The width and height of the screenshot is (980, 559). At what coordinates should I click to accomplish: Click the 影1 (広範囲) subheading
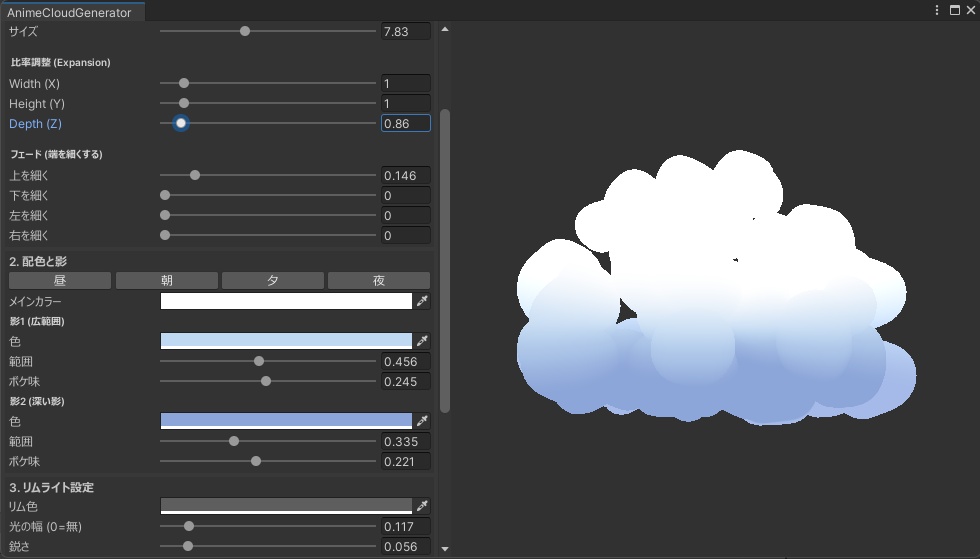pos(37,321)
